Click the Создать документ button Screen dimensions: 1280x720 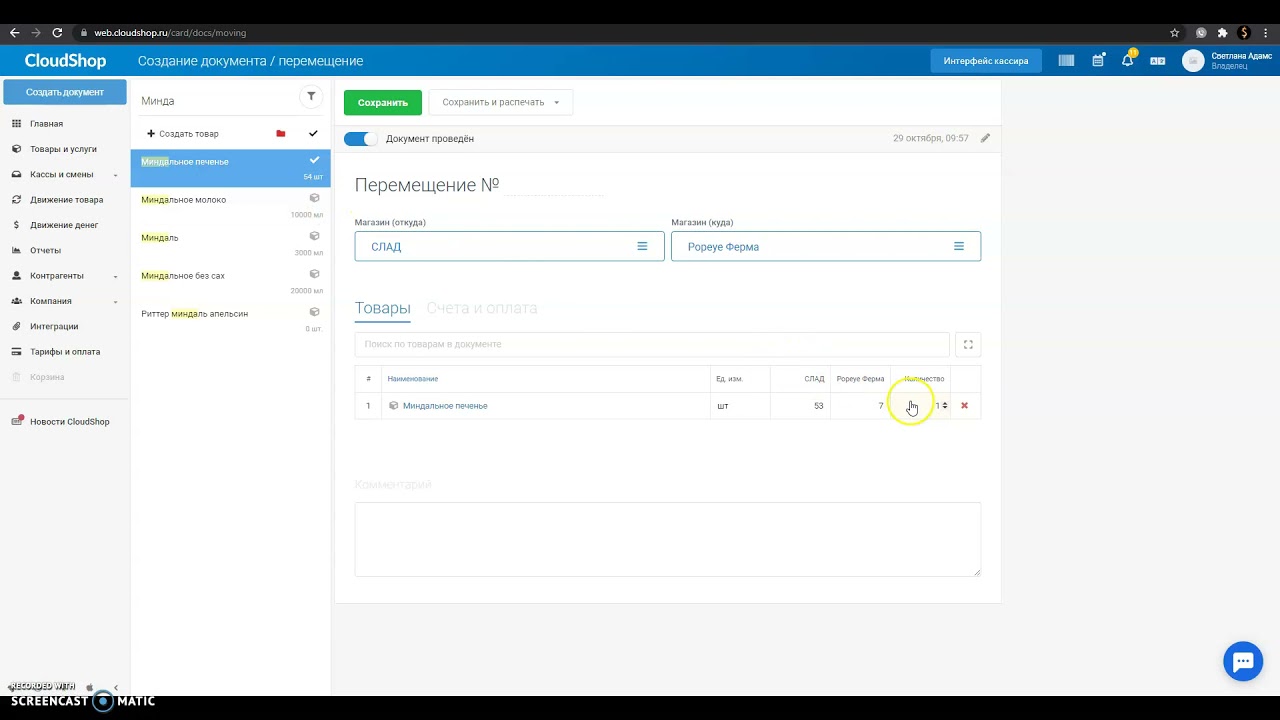point(65,92)
